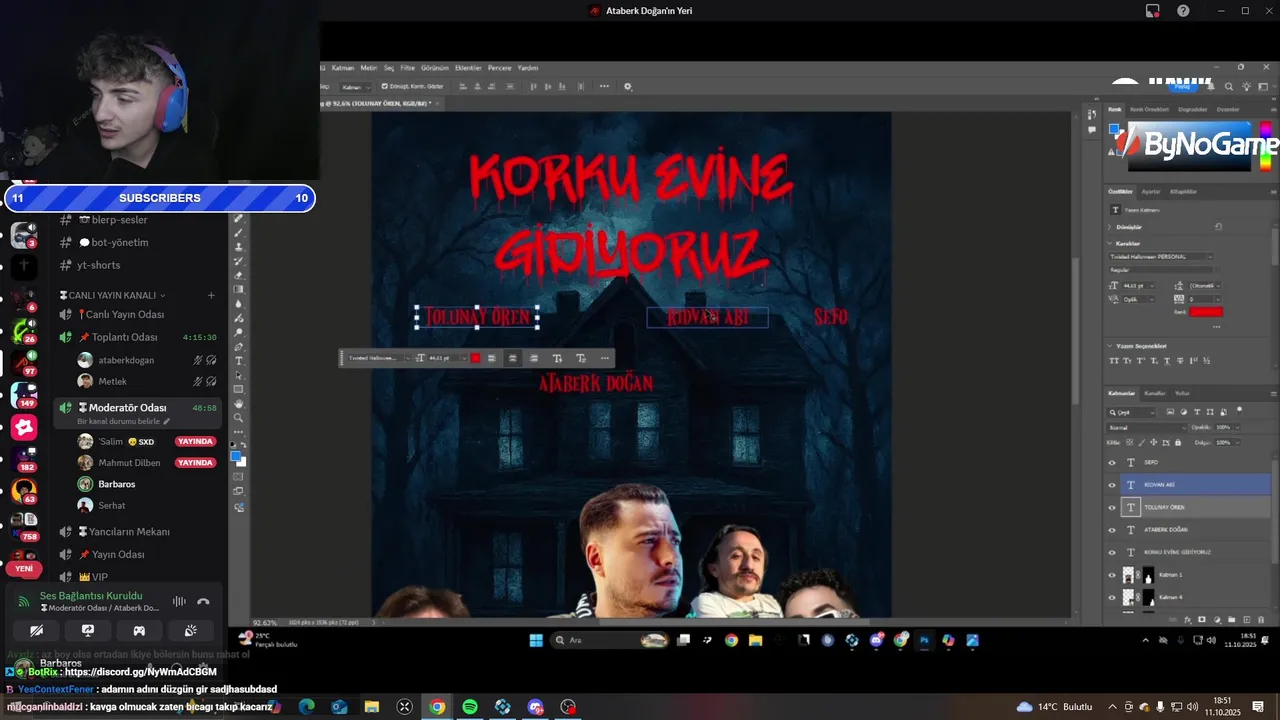The image size is (1280, 720).
Task: Select the Pen tool
Action: 238,346
